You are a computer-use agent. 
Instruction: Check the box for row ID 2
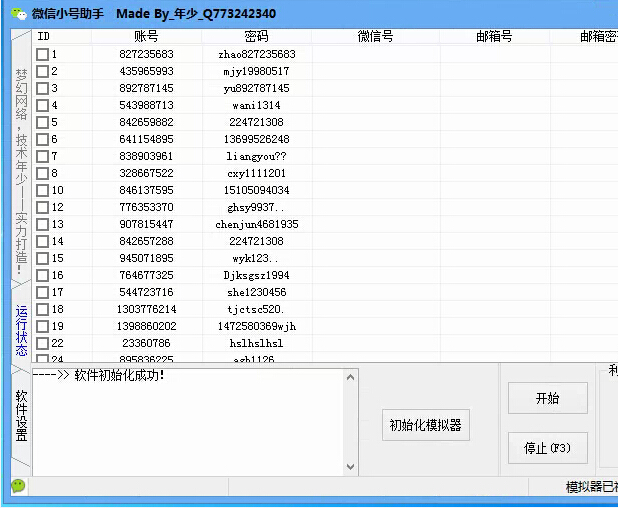(42, 71)
